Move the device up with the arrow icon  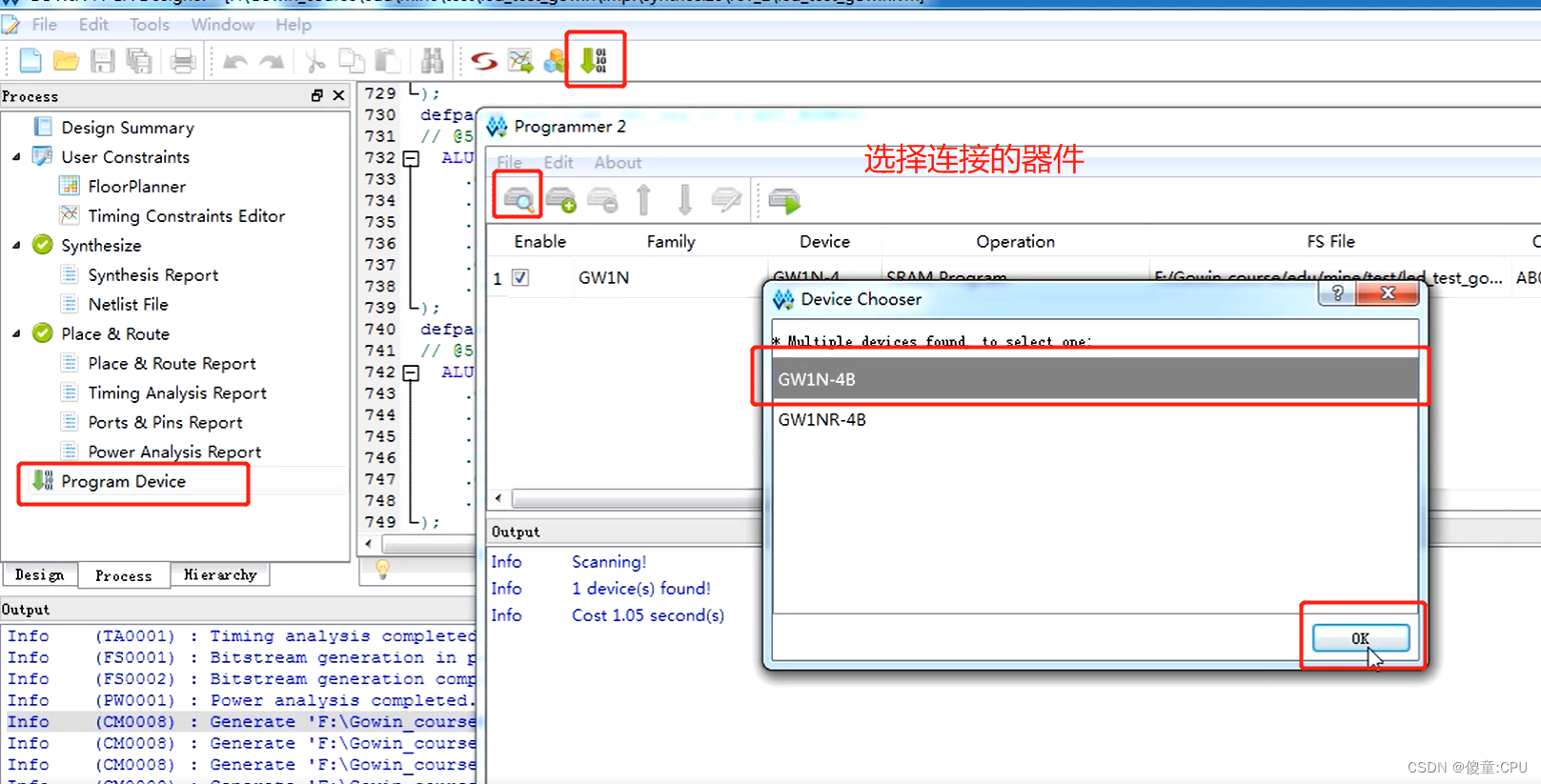(x=643, y=199)
